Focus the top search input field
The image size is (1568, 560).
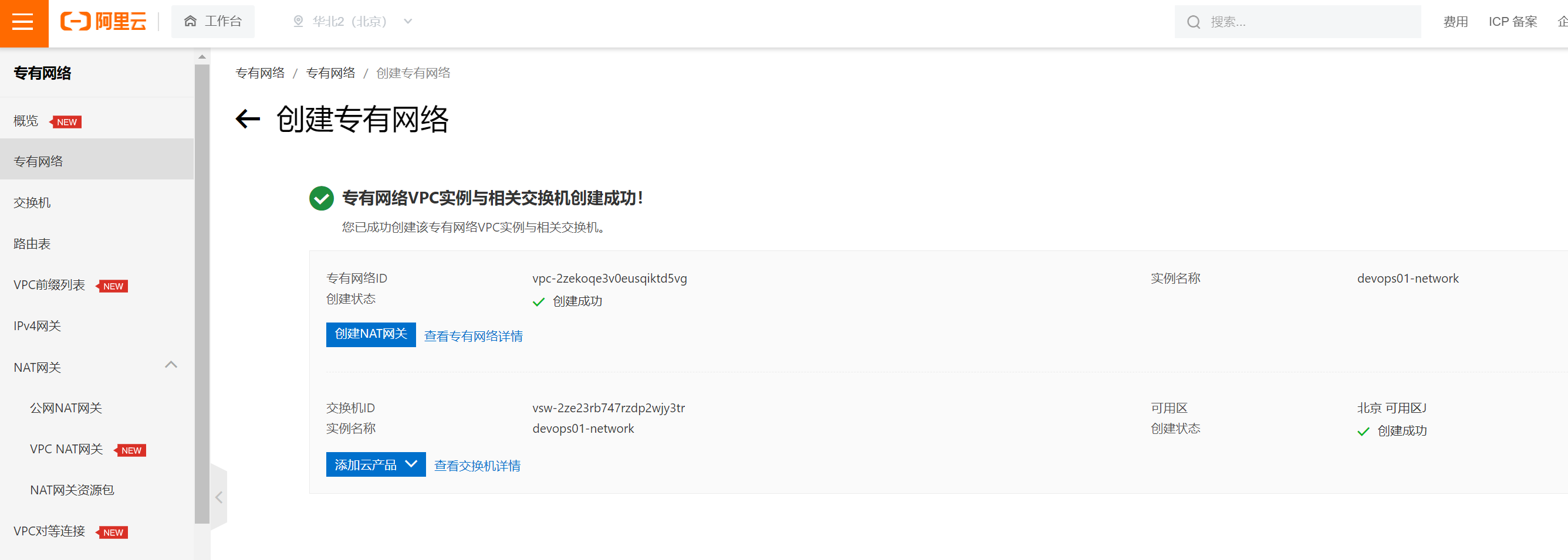1309,22
